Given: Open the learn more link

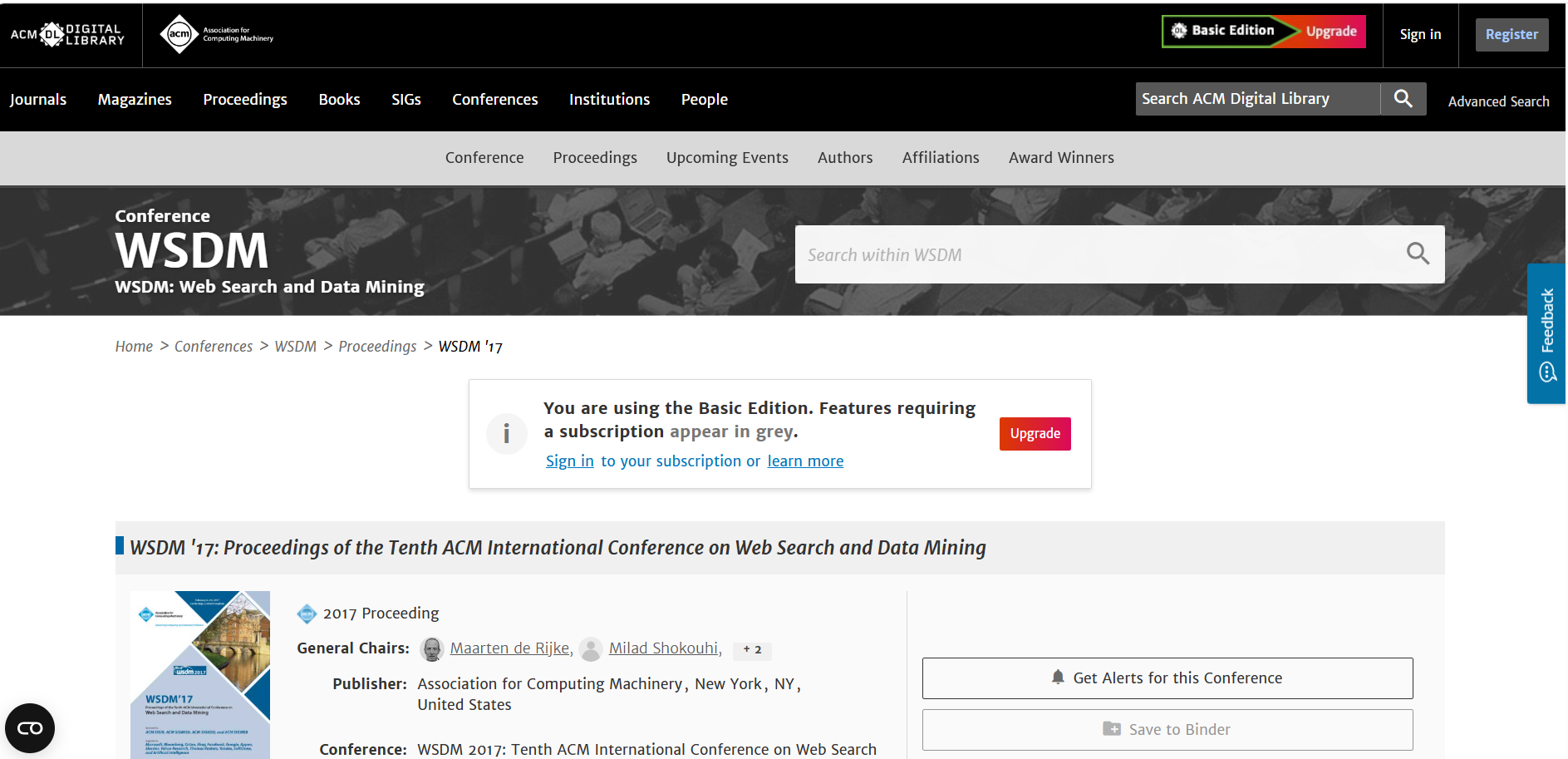Looking at the screenshot, I should pos(805,461).
